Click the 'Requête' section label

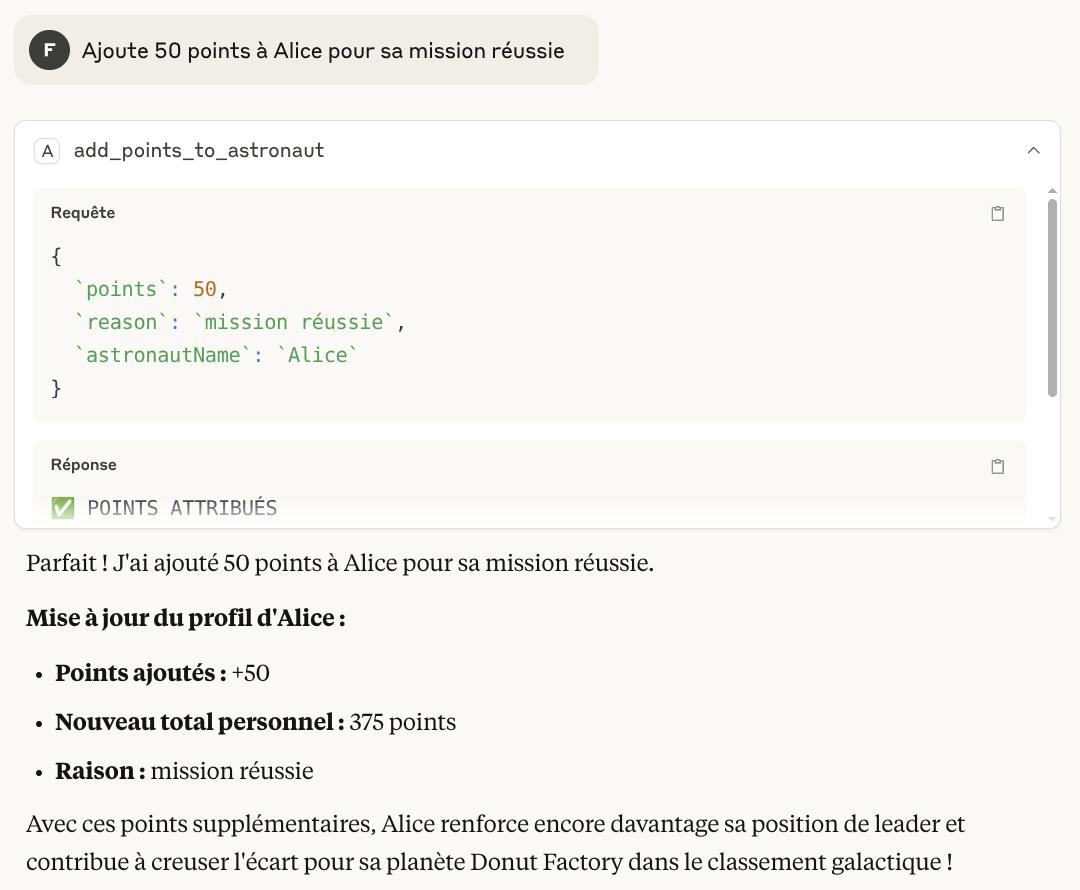(83, 213)
